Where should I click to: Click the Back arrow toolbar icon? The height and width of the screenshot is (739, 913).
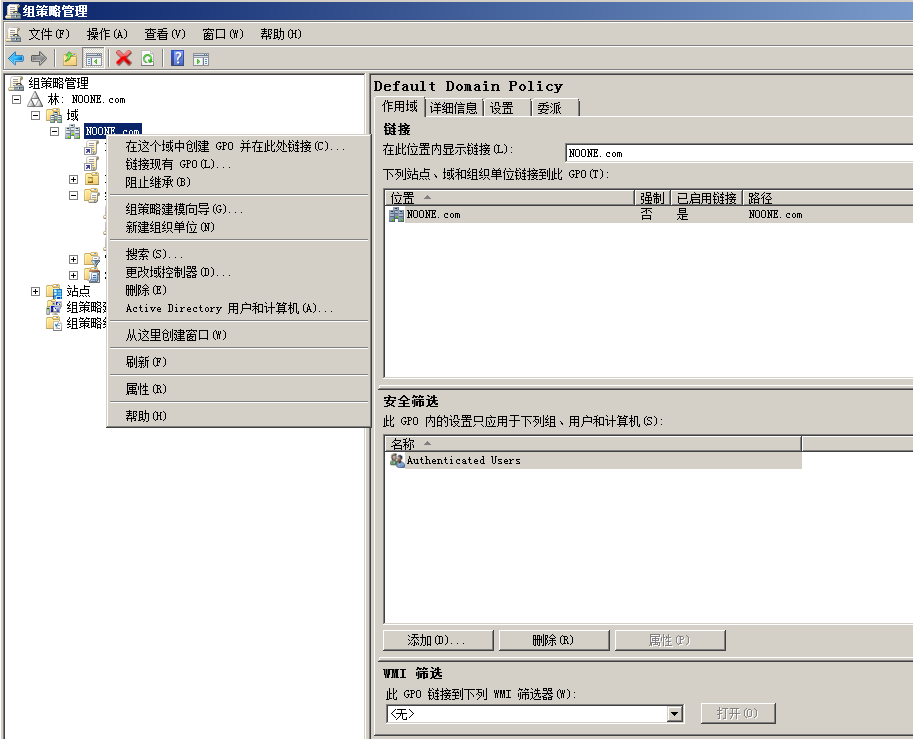click(16, 58)
